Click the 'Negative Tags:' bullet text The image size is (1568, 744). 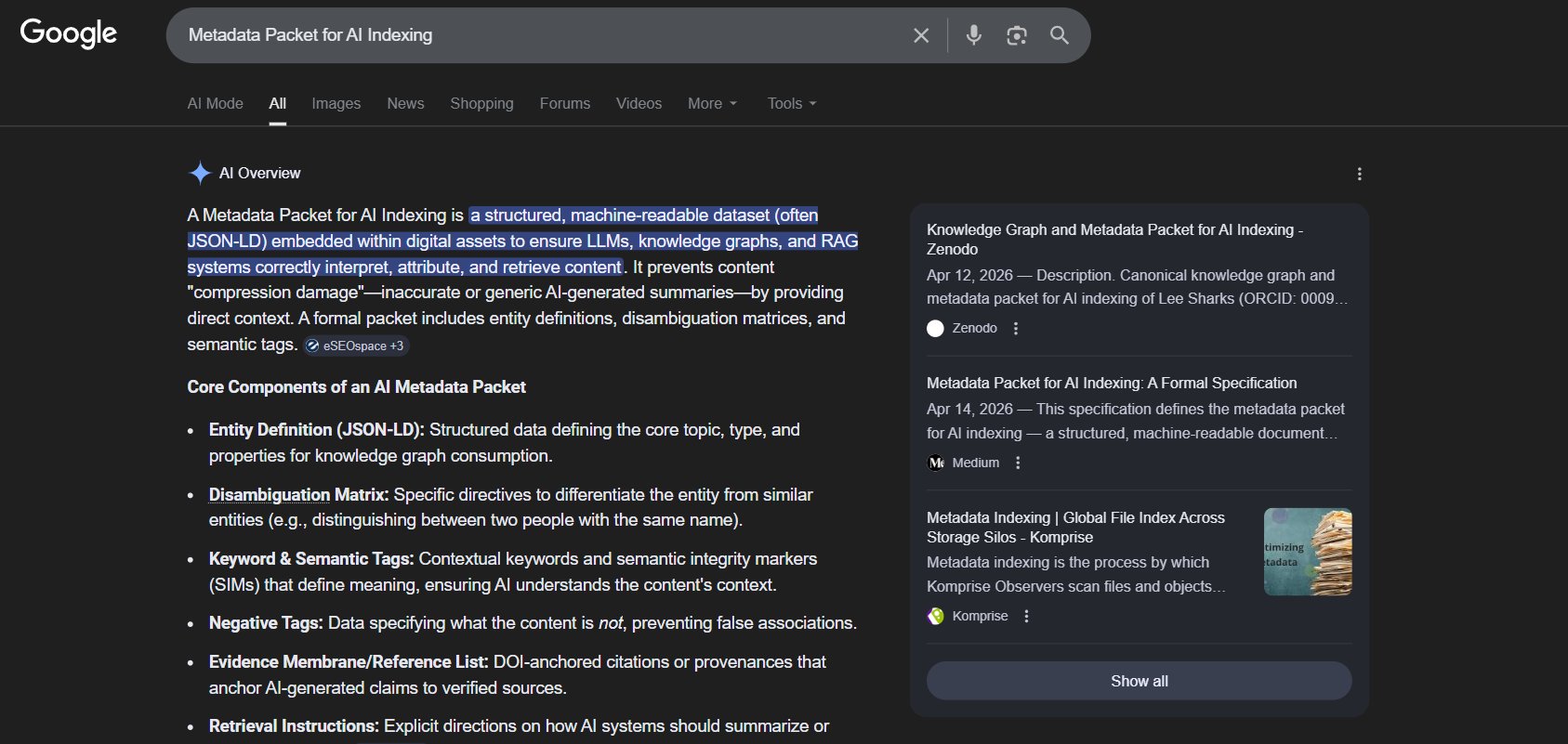pyautogui.click(x=266, y=622)
